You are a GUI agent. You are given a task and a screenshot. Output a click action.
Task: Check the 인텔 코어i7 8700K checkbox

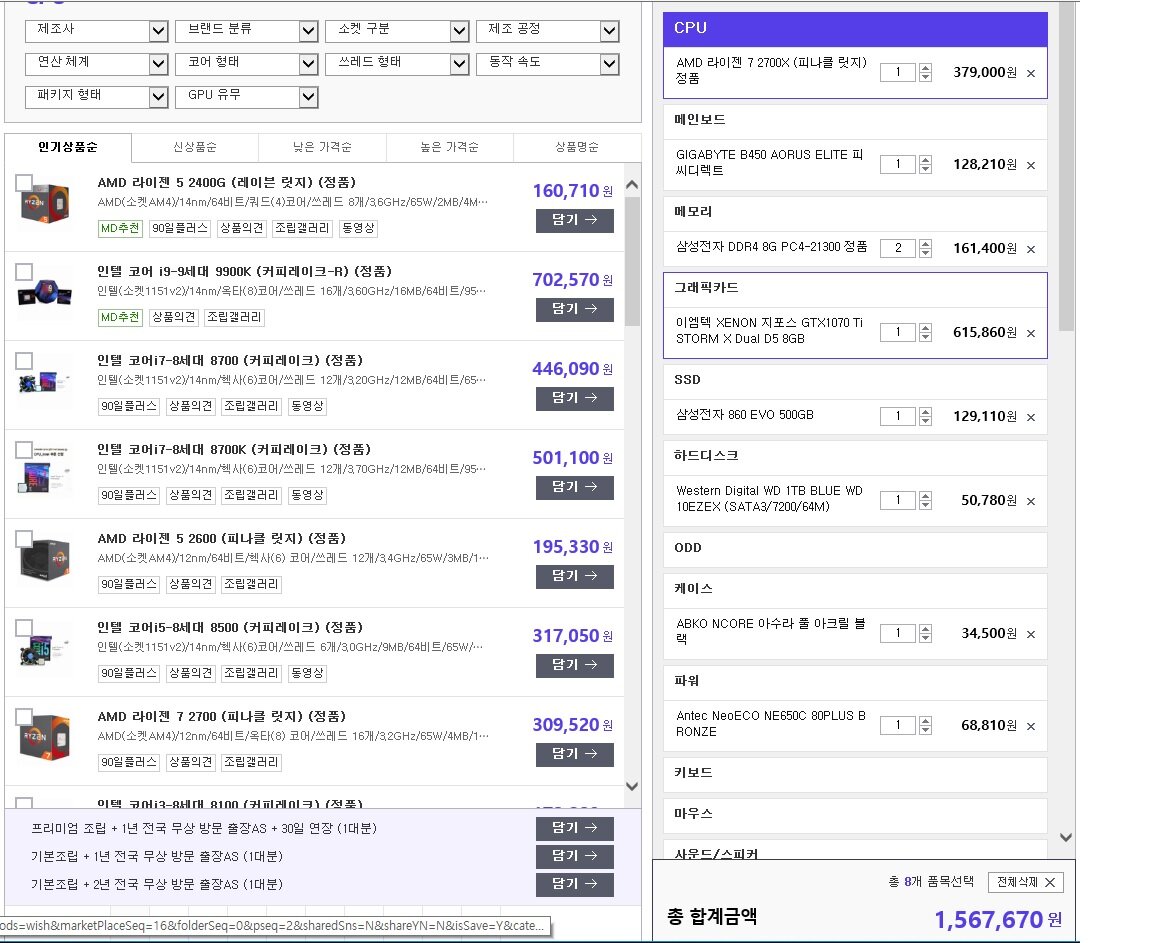click(x=24, y=449)
